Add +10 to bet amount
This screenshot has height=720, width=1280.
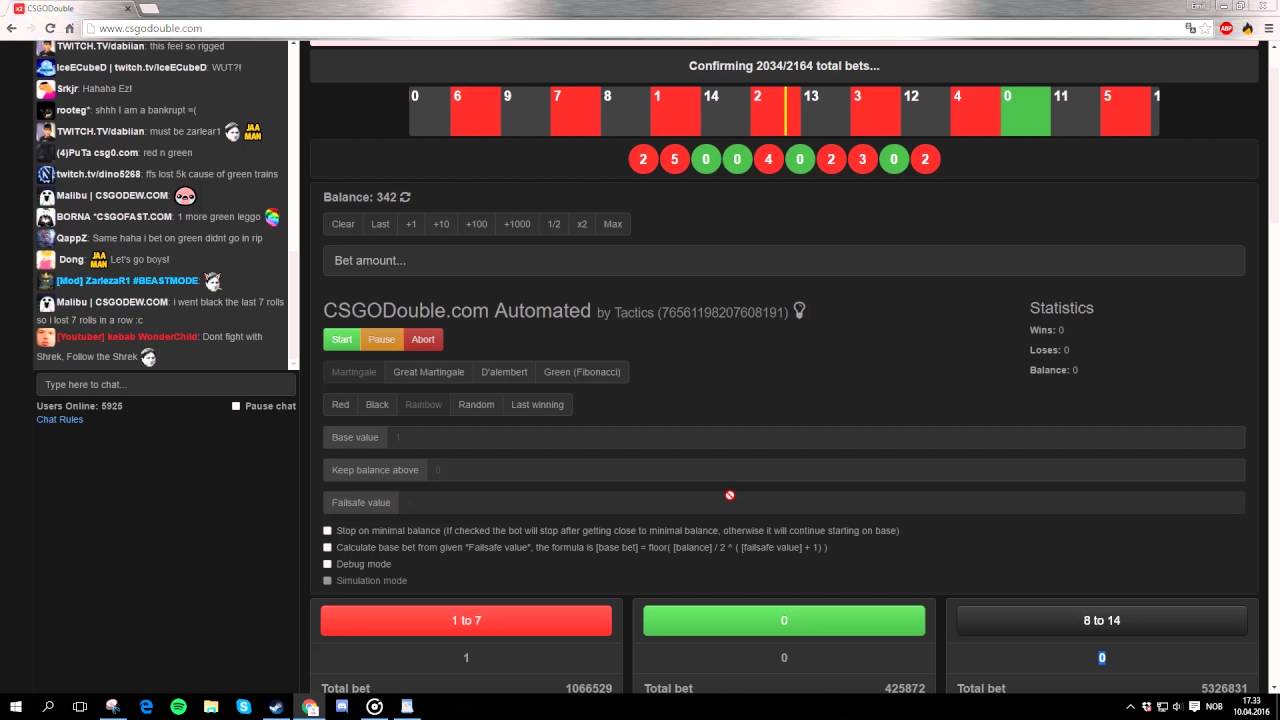pos(441,224)
